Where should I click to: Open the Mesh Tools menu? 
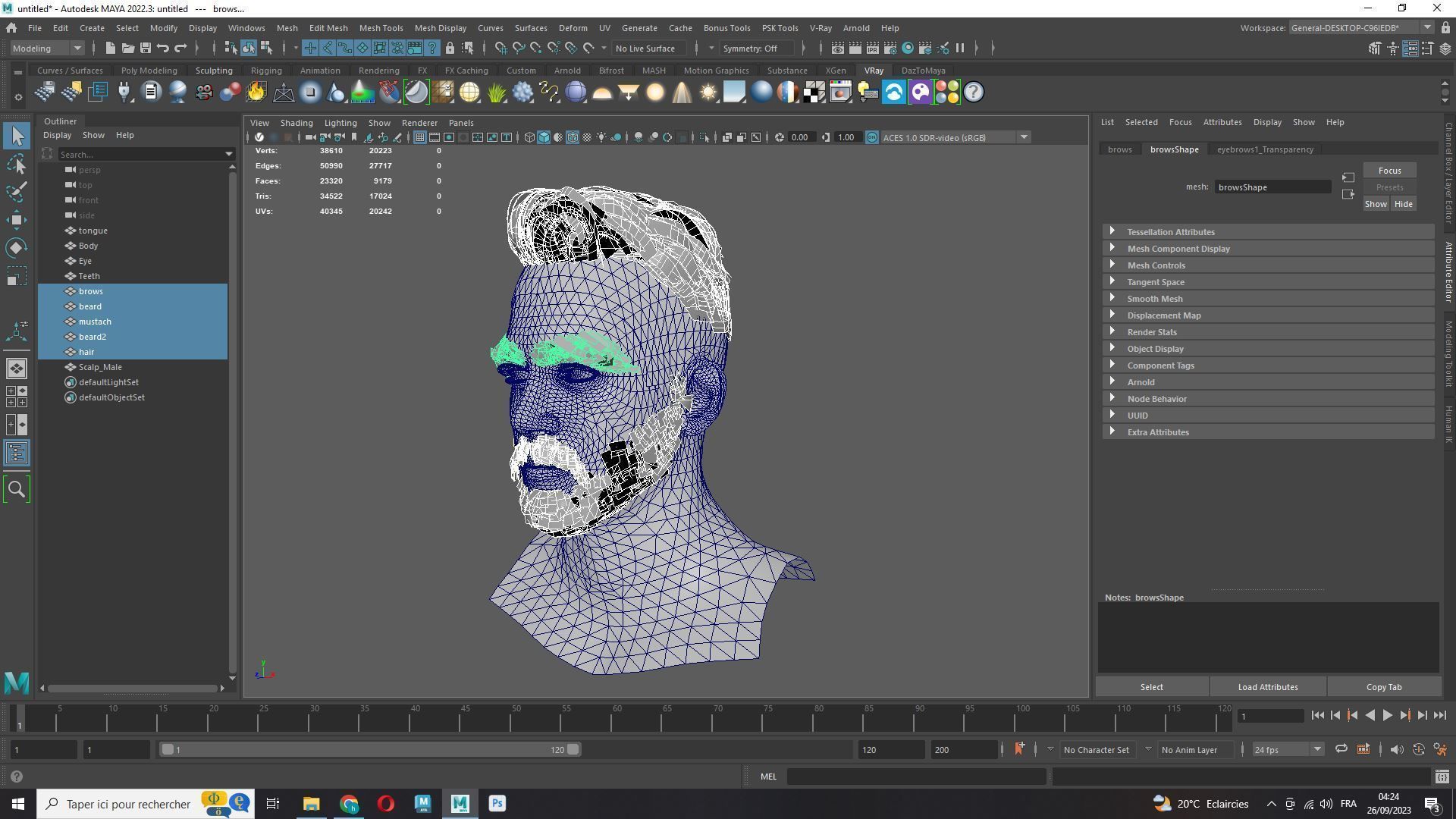click(381, 28)
